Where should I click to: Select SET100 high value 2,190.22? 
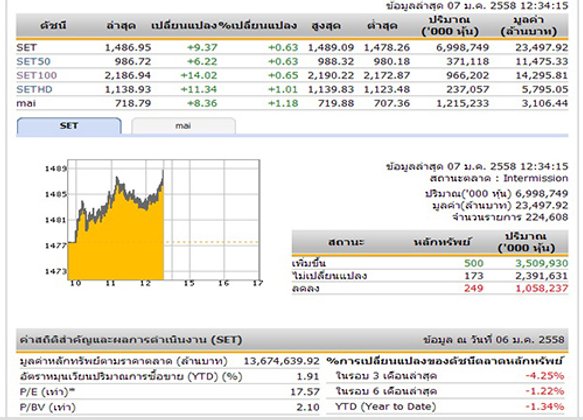click(x=331, y=75)
